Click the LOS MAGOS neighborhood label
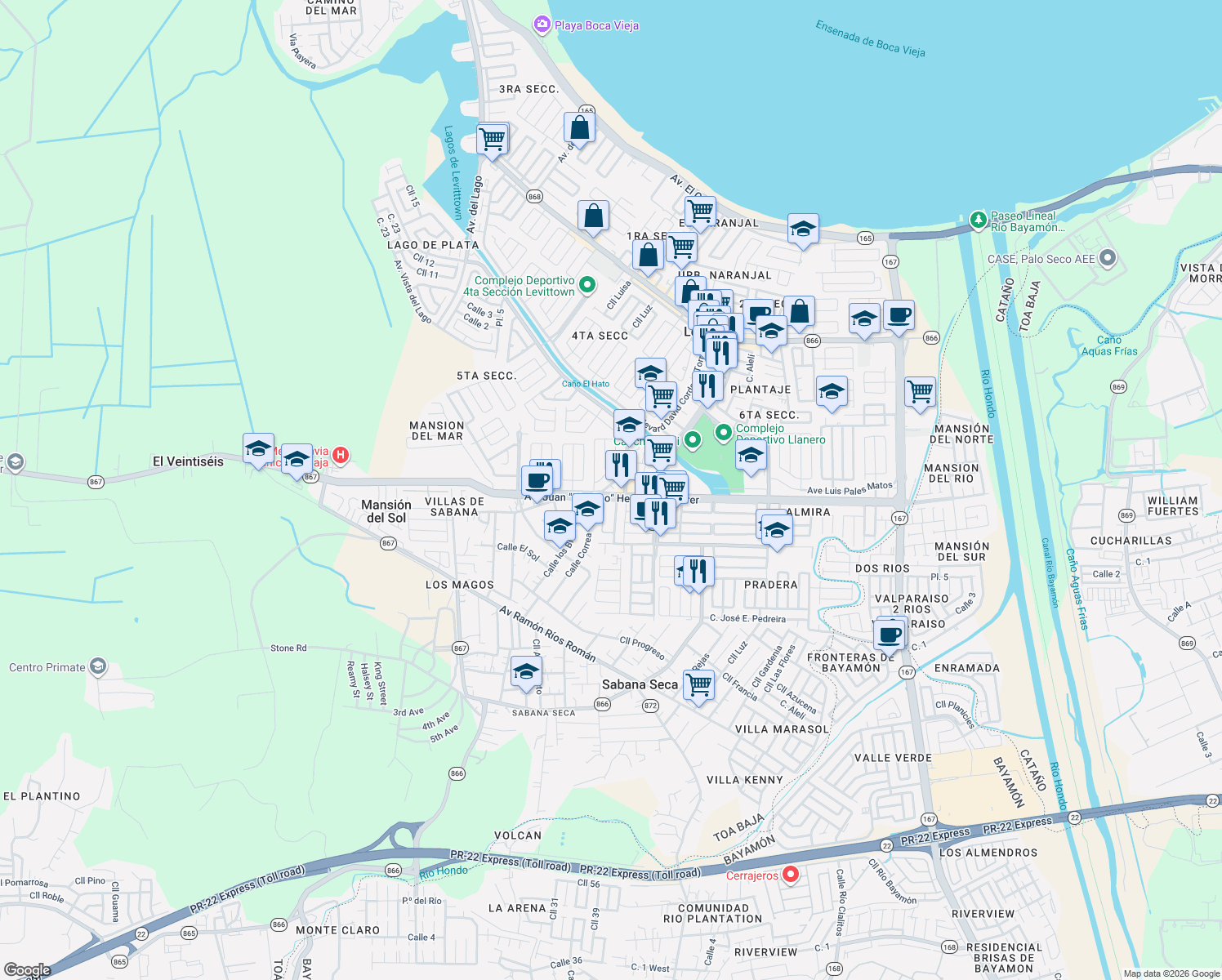1222x980 pixels. click(x=460, y=585)
